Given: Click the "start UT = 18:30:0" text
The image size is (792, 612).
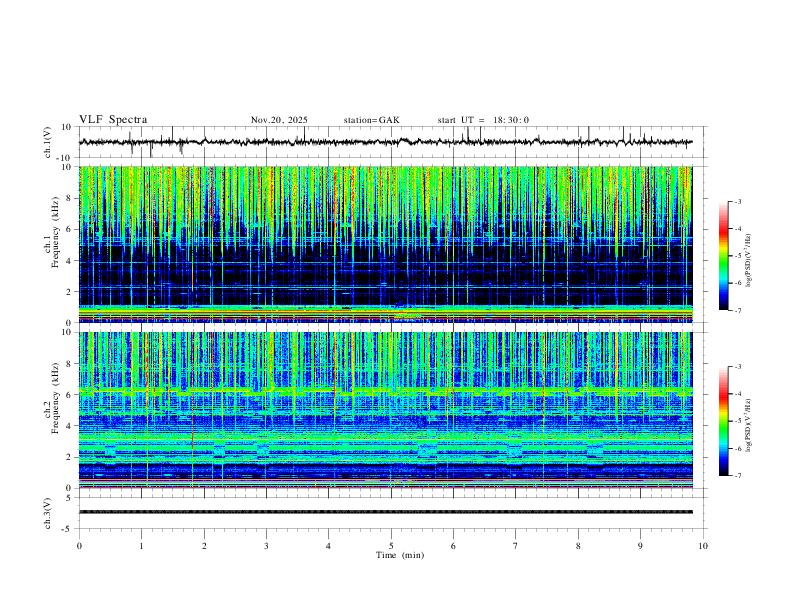Looking at the screenshot, I should (x=483, y=120).
